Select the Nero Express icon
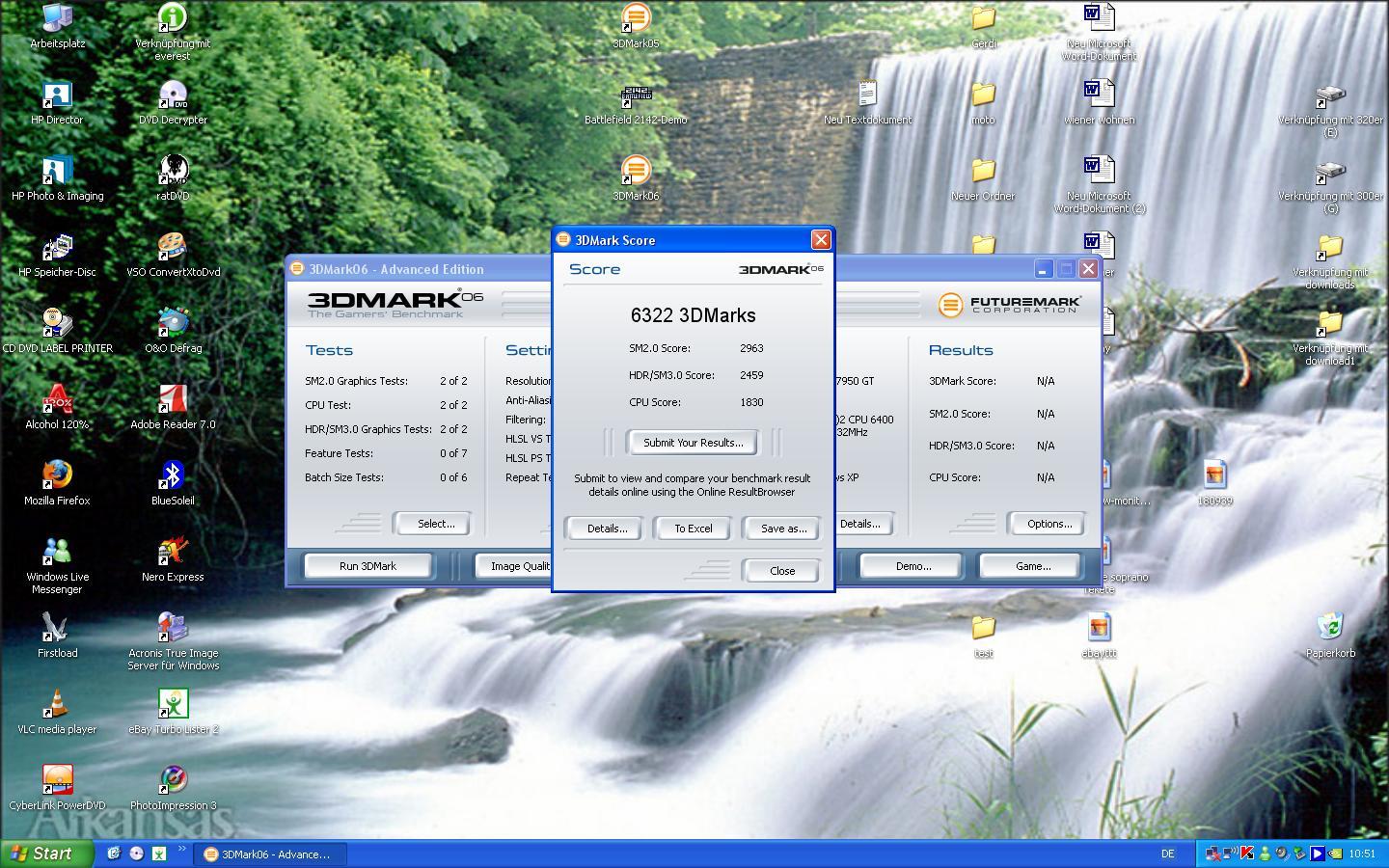The width and height of the screenshot is (1389, 868). [x=173, y=559]
